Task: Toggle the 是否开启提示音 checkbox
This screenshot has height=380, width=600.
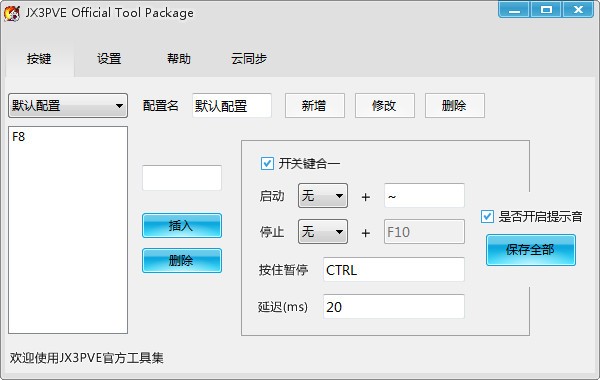Action: pos(487,217)
